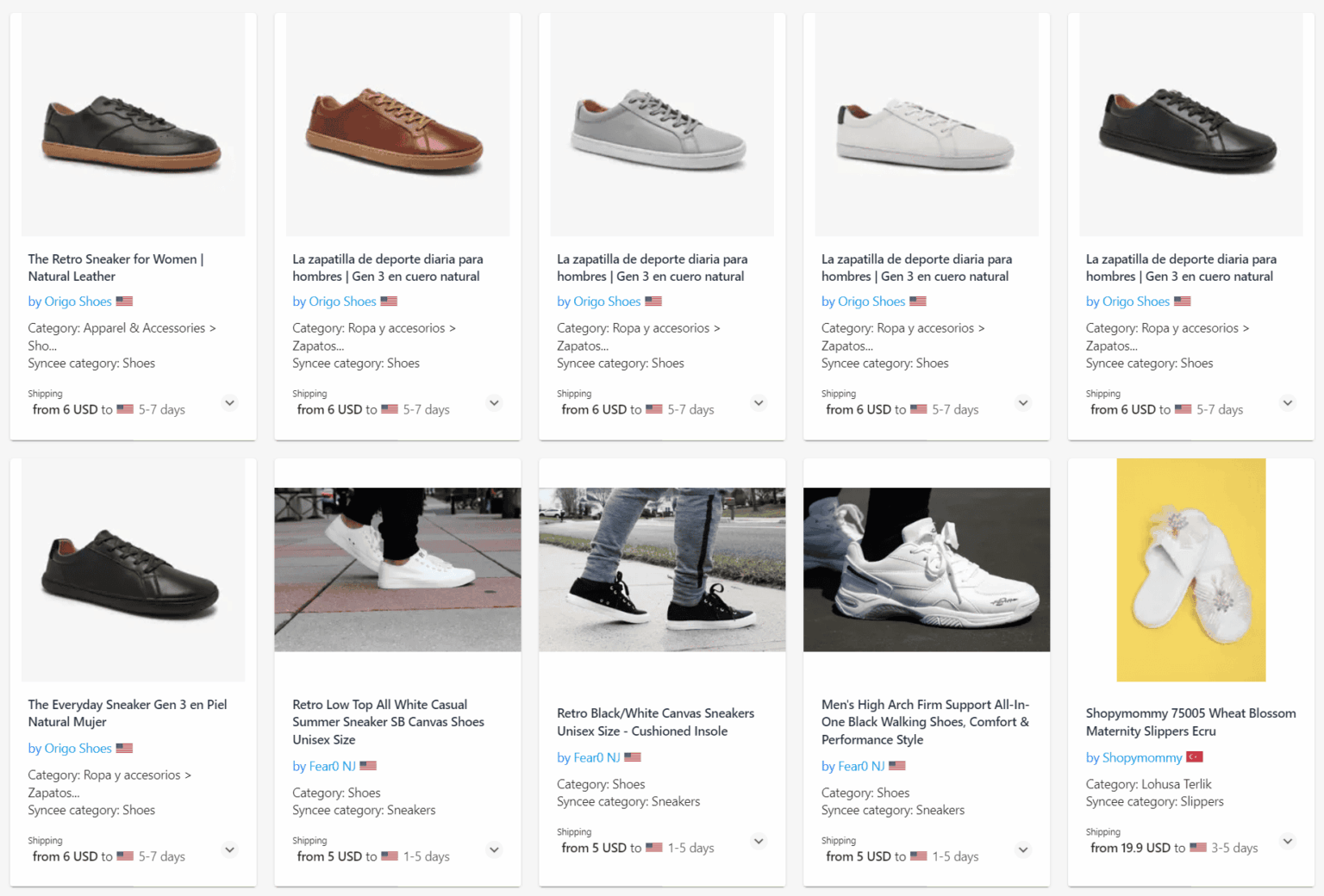Click the US flag in Shopymommy slippers shipping row
The image size is (1324, 896).
pyautogui.click(x=1198, y=847)
